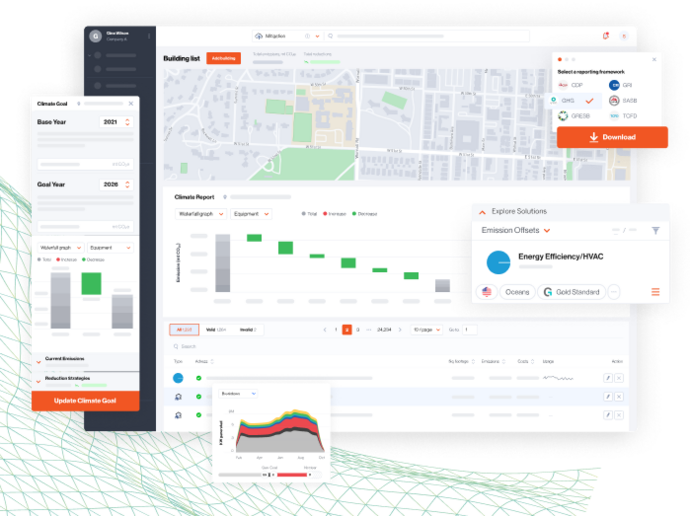This screenshot has width=690, height=516.
Task: Click the blue type icon in the first table row
Action: point(178,378)
